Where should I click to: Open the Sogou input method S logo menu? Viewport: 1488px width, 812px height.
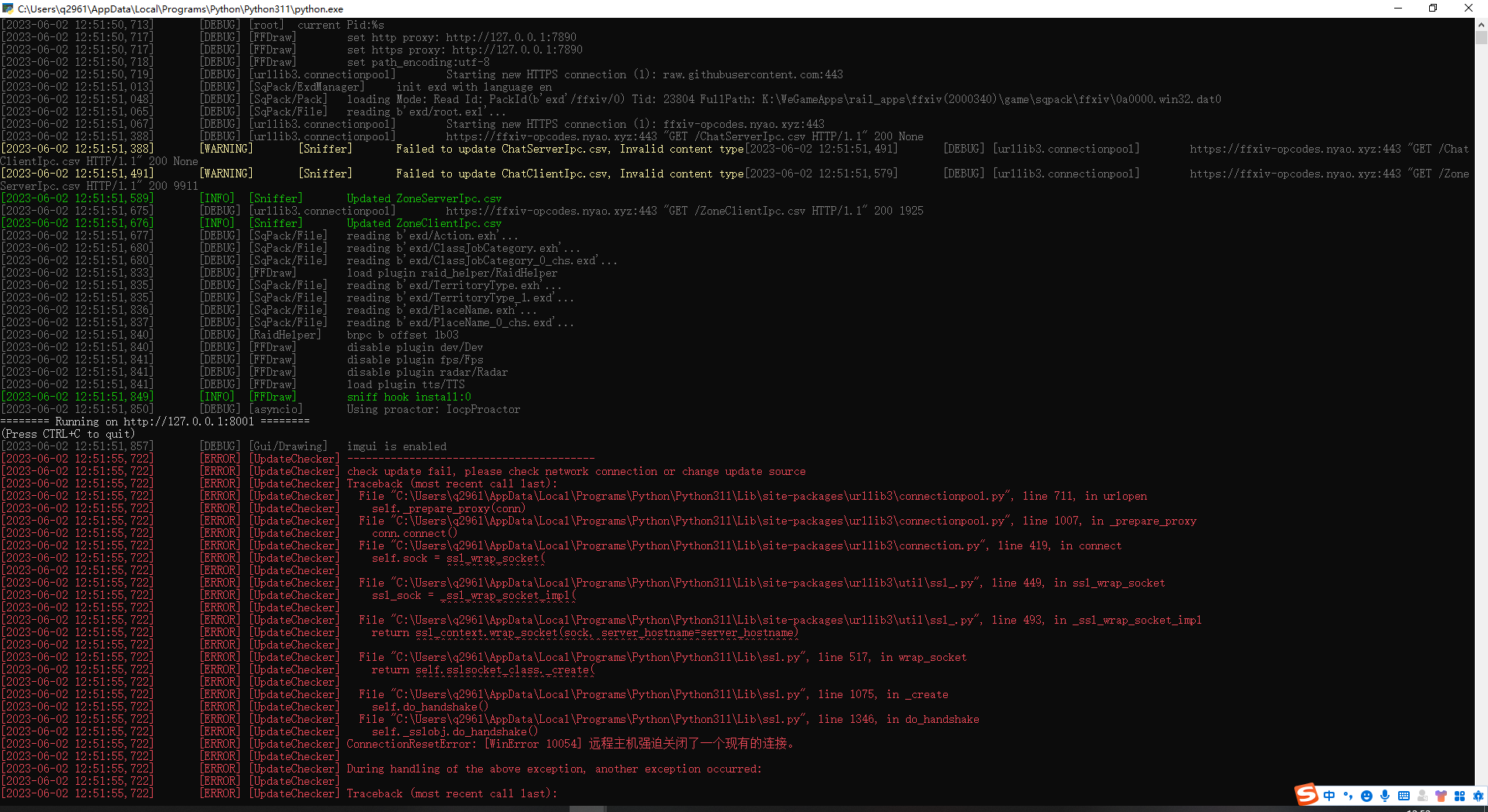point(1307,795)
